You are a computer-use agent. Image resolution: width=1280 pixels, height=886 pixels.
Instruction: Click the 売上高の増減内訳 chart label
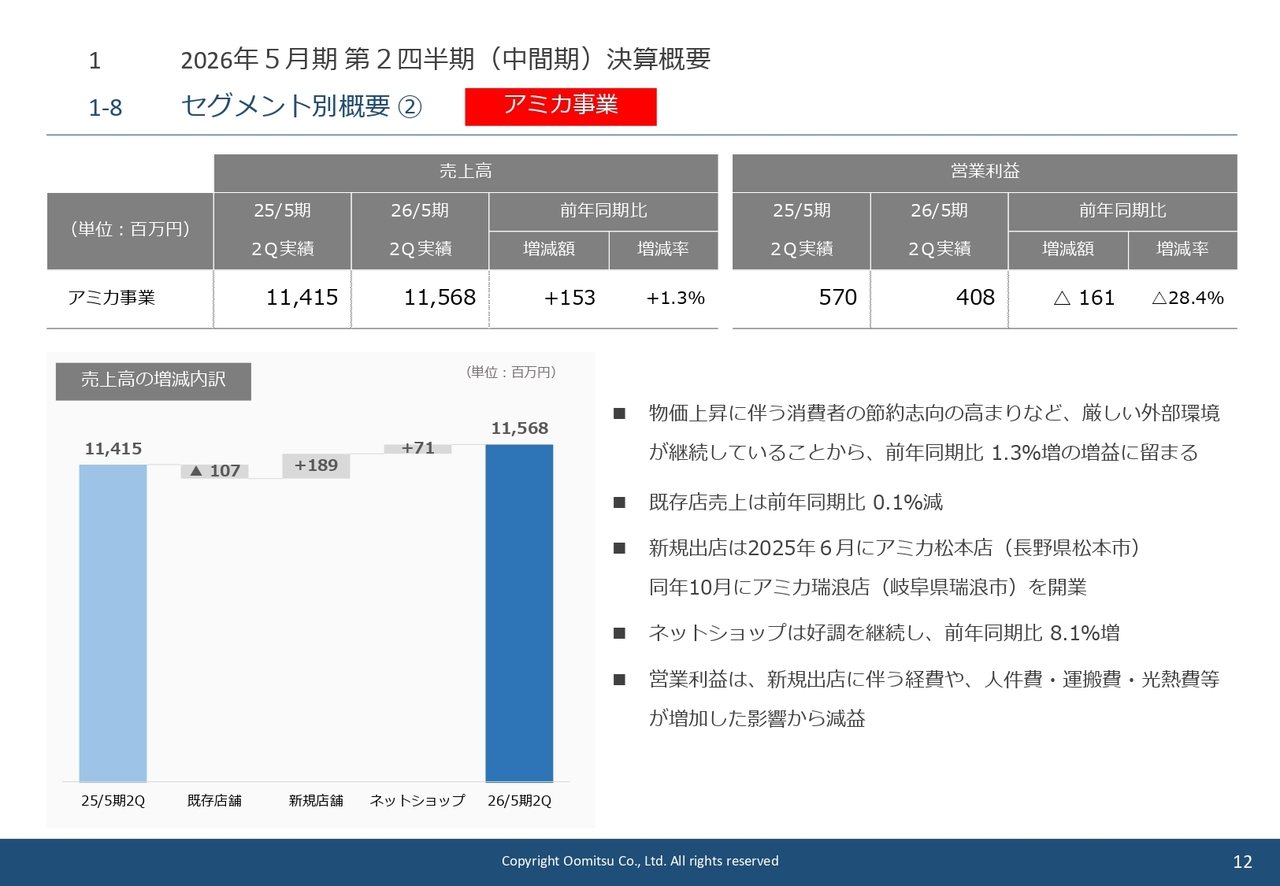(153, 381)
